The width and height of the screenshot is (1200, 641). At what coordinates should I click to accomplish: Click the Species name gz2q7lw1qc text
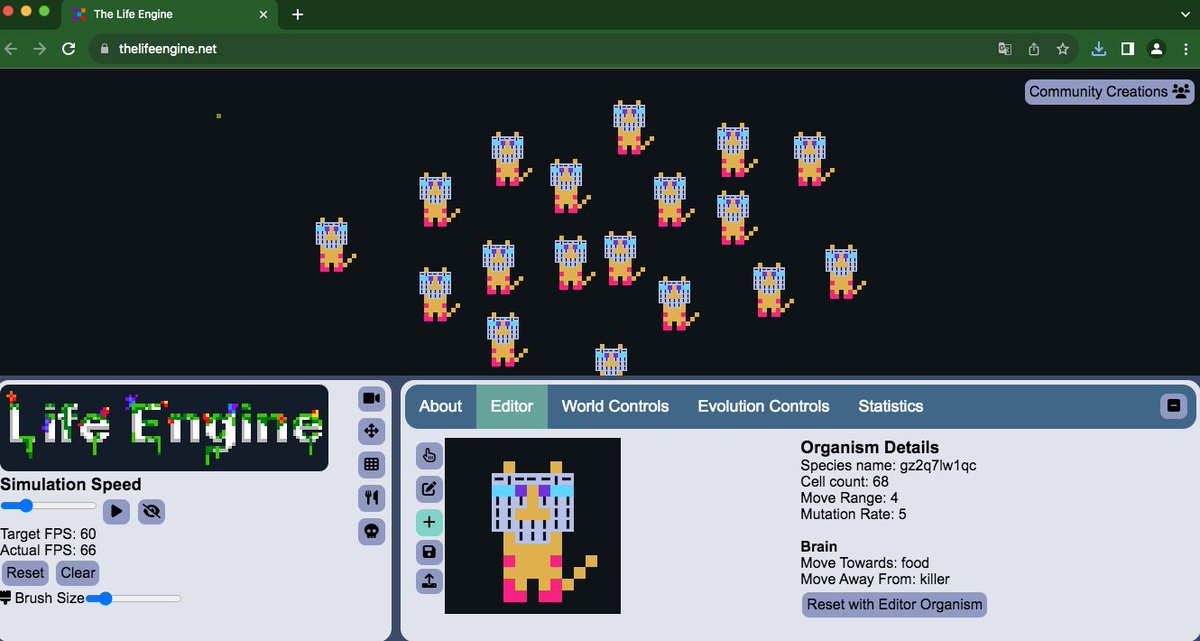point(889,466)
